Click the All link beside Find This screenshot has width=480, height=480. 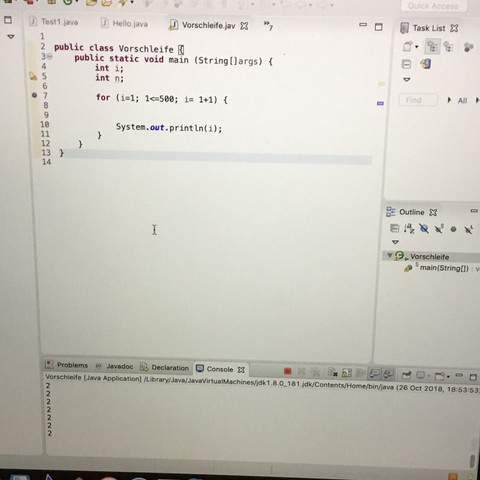(x=462, y=100)
